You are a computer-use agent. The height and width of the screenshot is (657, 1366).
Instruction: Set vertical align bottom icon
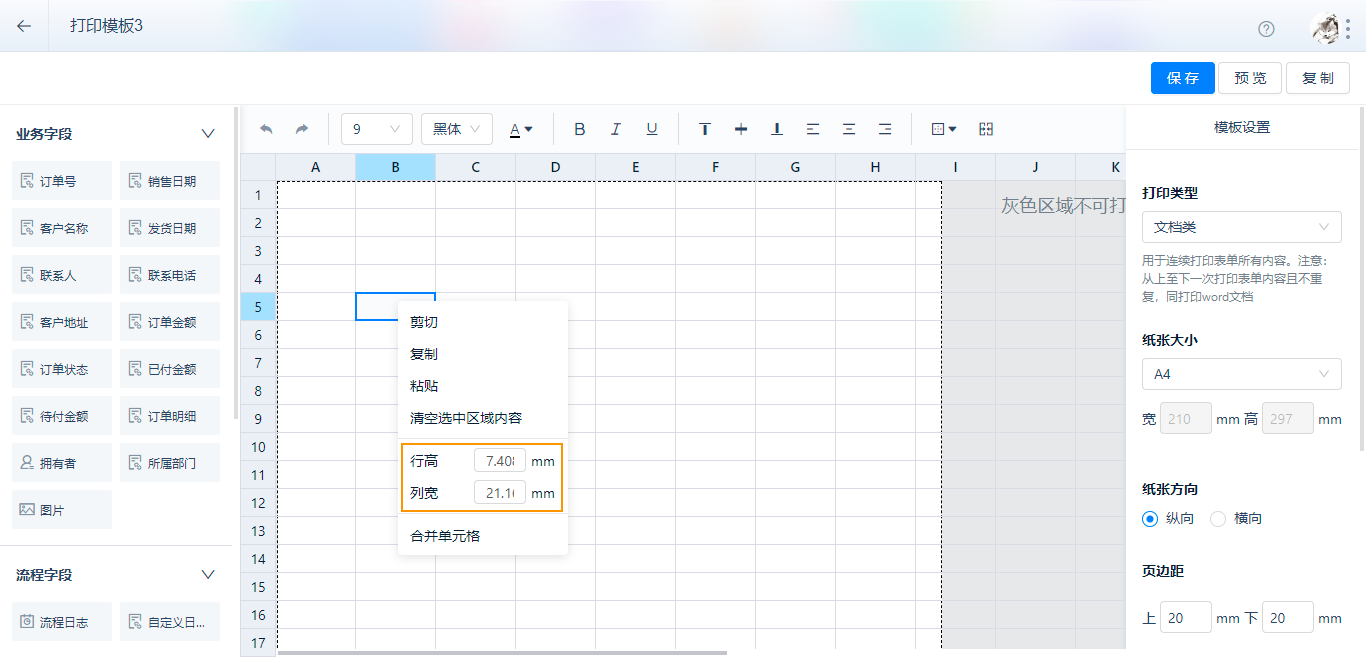click(x=777, y=129)
